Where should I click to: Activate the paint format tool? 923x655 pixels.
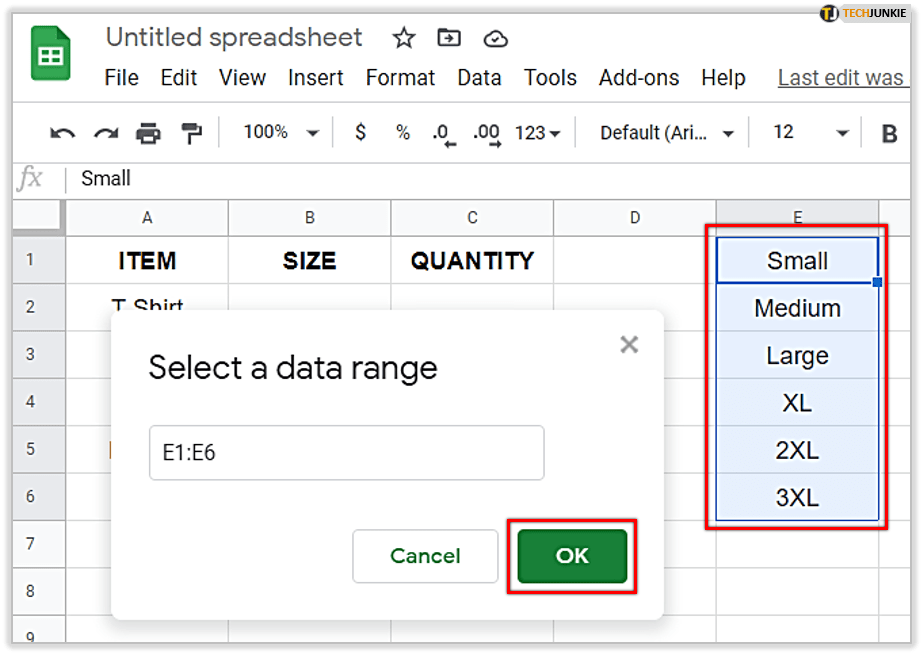point(190,133)
